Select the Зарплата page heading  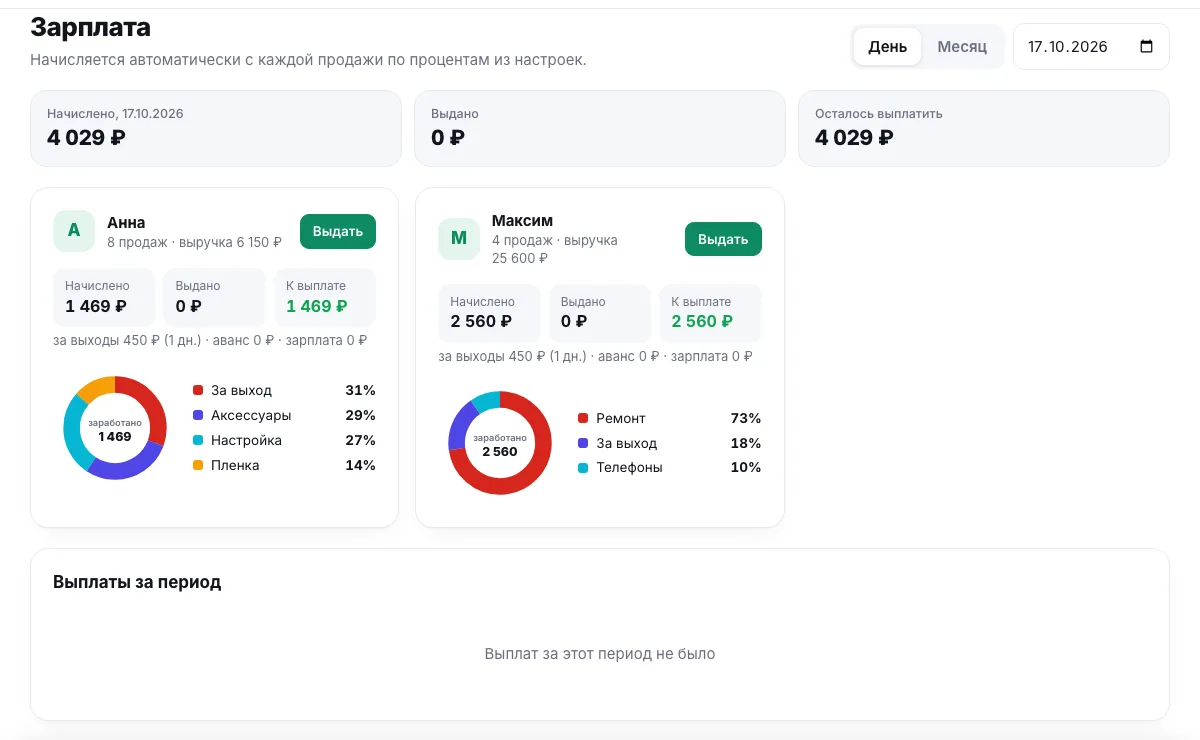(x=91, y=27)
